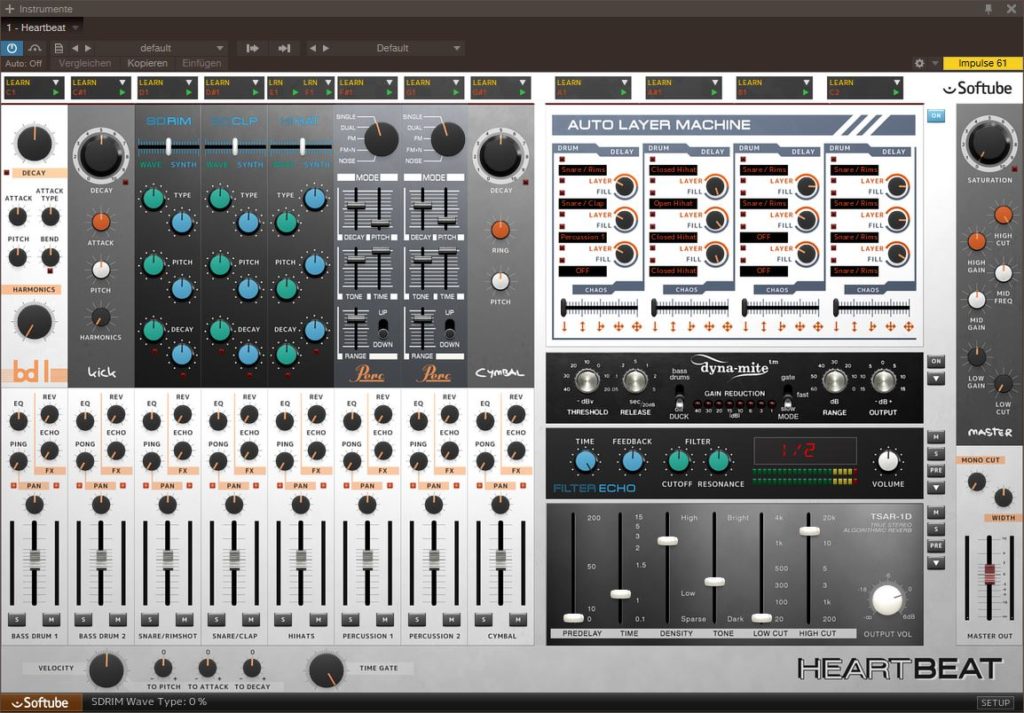The image size is (1024, 713).
Task: Expand the dyna-mite routing arrow below ON
Action: point(936,379)
